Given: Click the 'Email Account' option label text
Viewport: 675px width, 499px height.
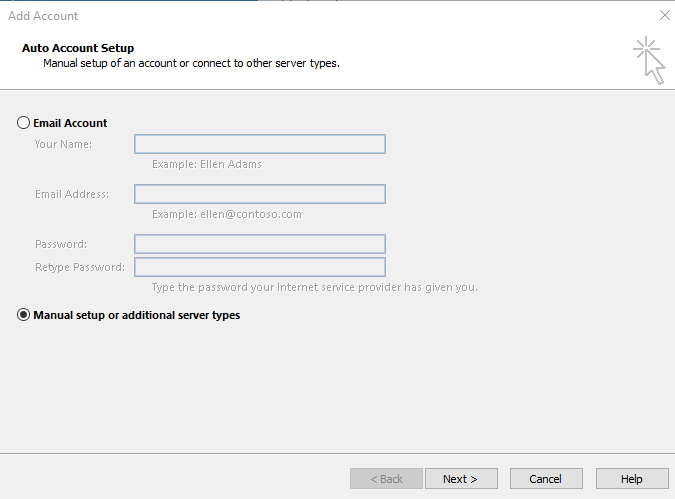Looking at the screenshot, I should [70, 123].
